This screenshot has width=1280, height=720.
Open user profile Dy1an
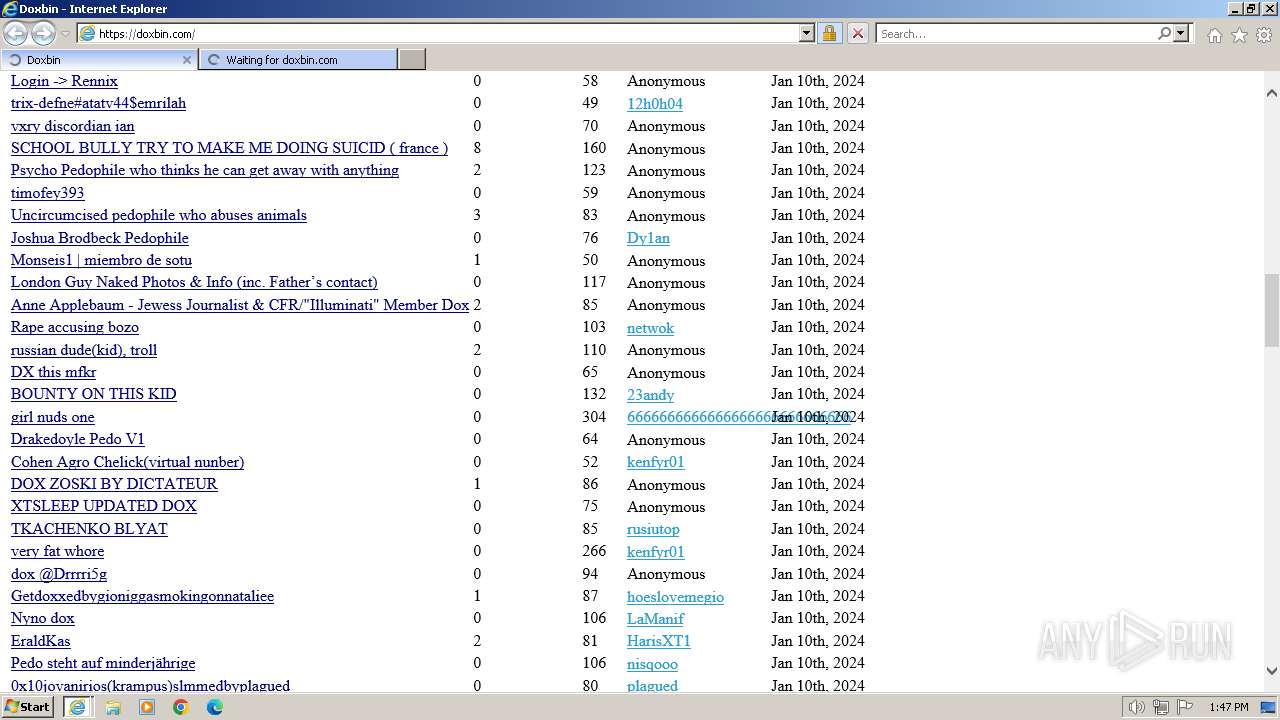(x=648, y=238)
